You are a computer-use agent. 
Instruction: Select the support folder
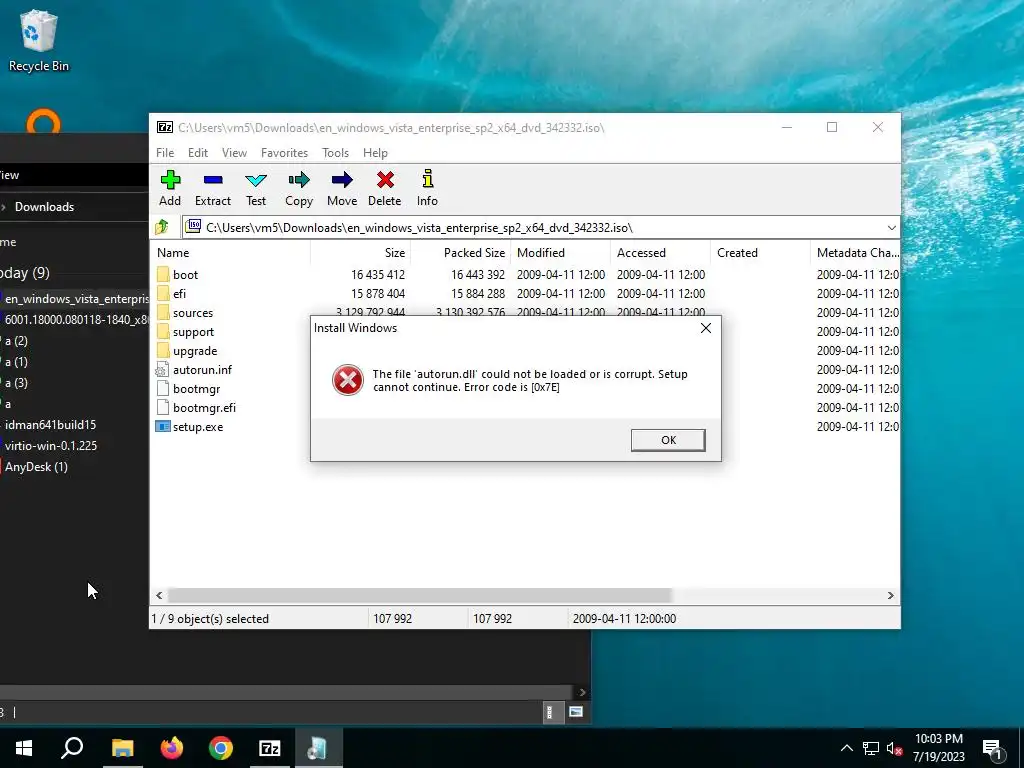tap(193, 332)
